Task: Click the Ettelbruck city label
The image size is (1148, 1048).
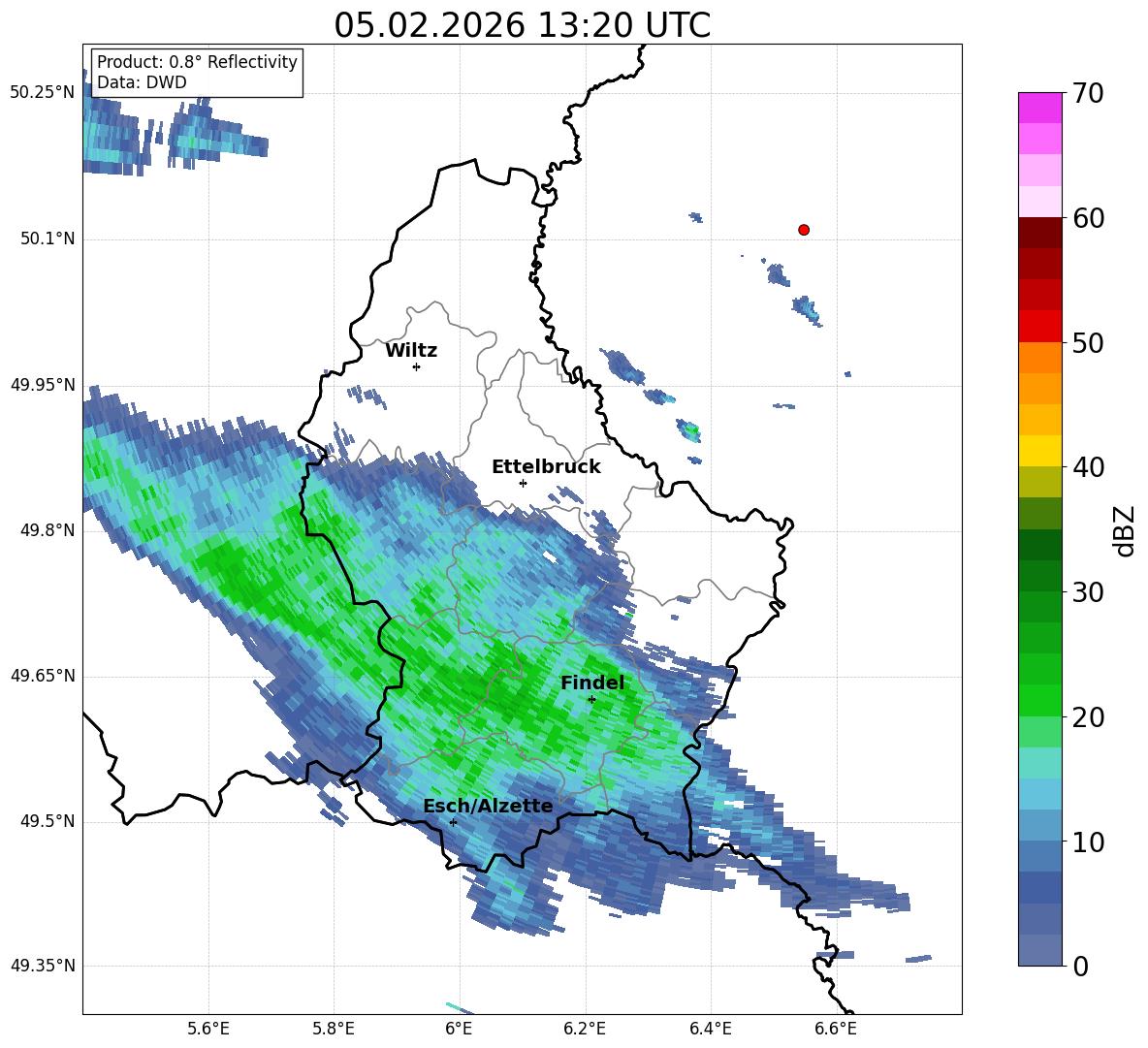Action: pos(546,467)
